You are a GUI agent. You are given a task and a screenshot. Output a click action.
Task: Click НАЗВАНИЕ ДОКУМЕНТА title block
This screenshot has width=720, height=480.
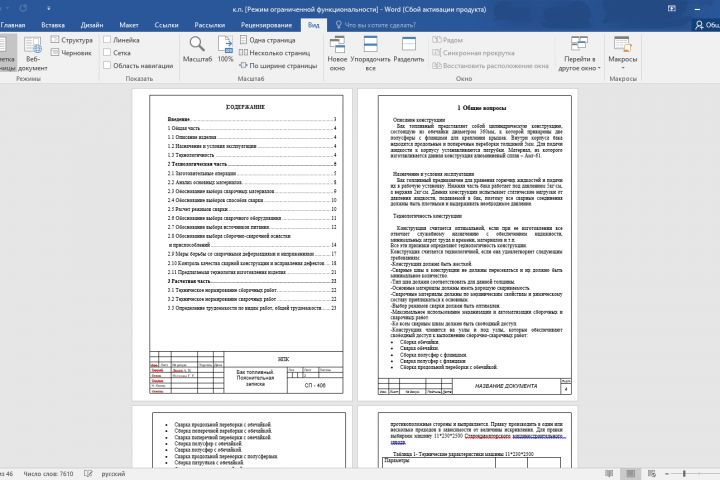pyautogui.click(x=506, y=386)
